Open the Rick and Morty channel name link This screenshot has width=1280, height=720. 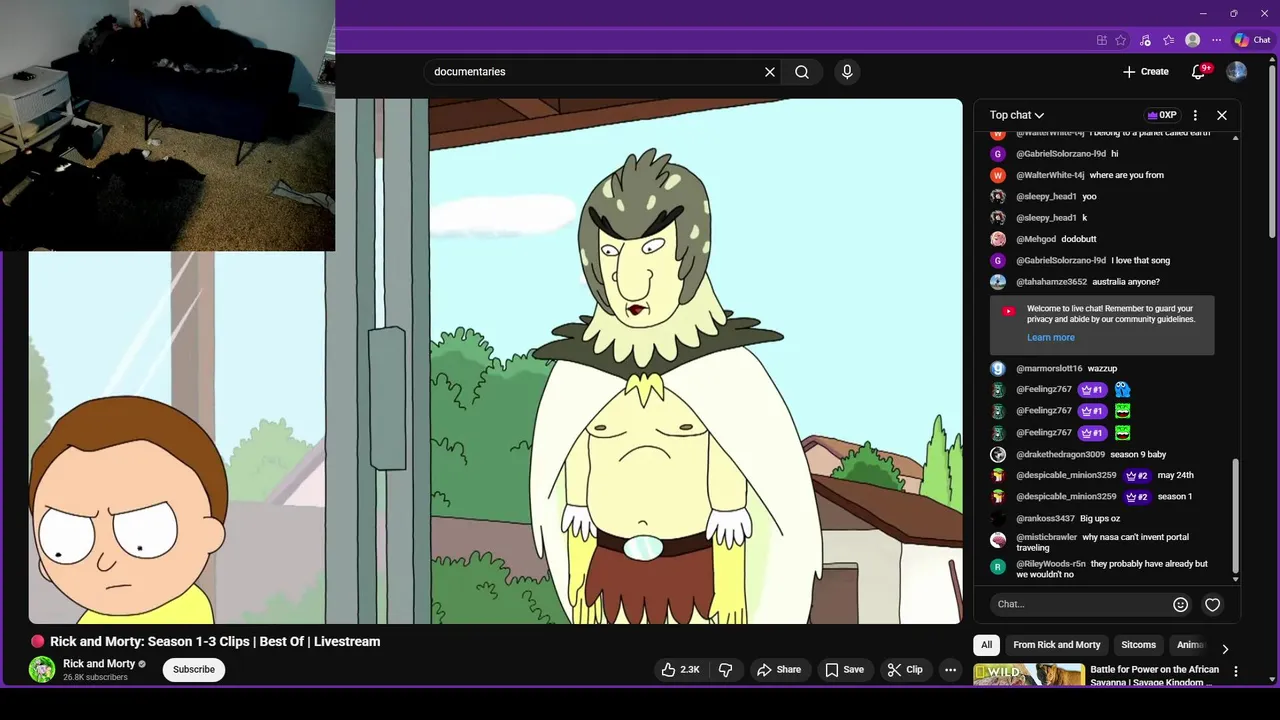[99, 664]
